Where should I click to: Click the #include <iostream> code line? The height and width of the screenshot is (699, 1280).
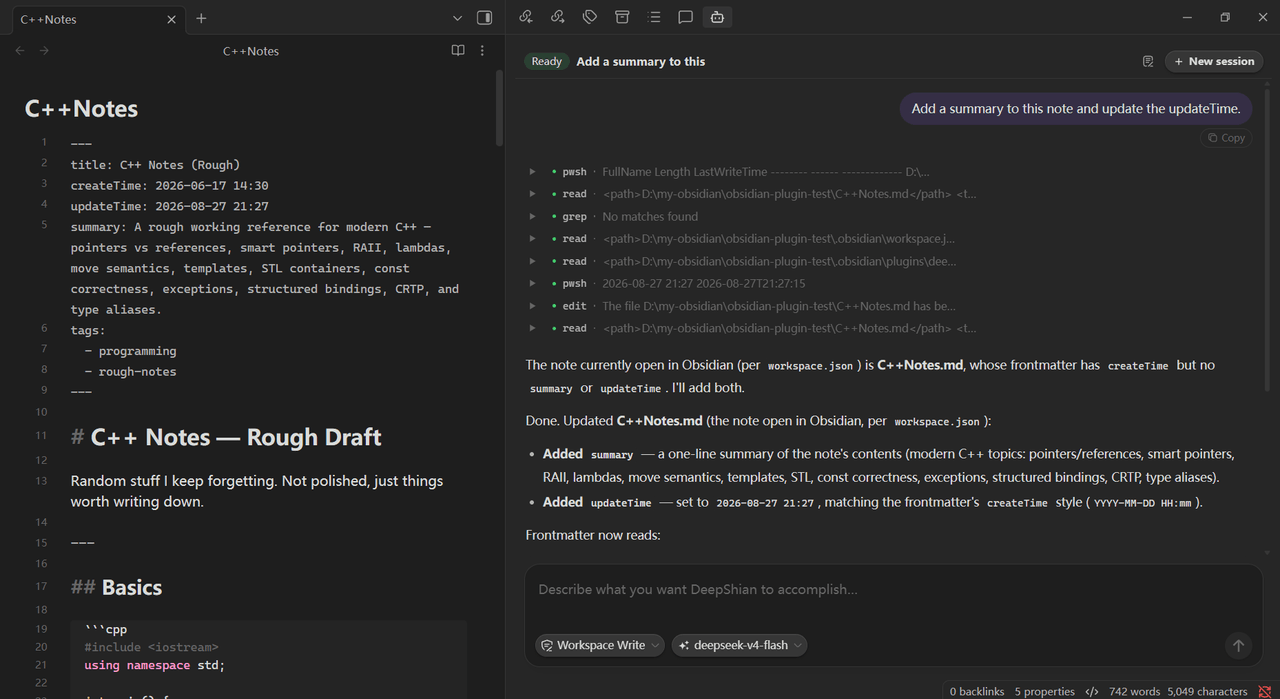[151, 647]
